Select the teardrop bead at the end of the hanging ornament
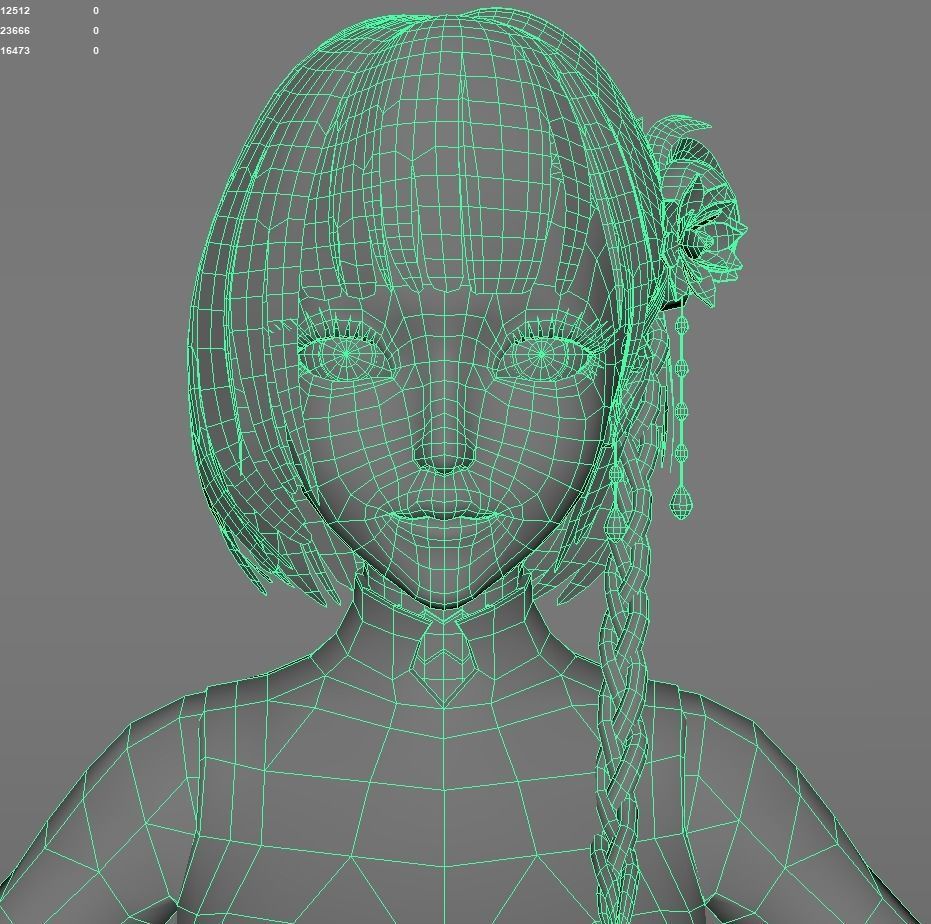The image size is (931, 924). [x=681, y=502]
